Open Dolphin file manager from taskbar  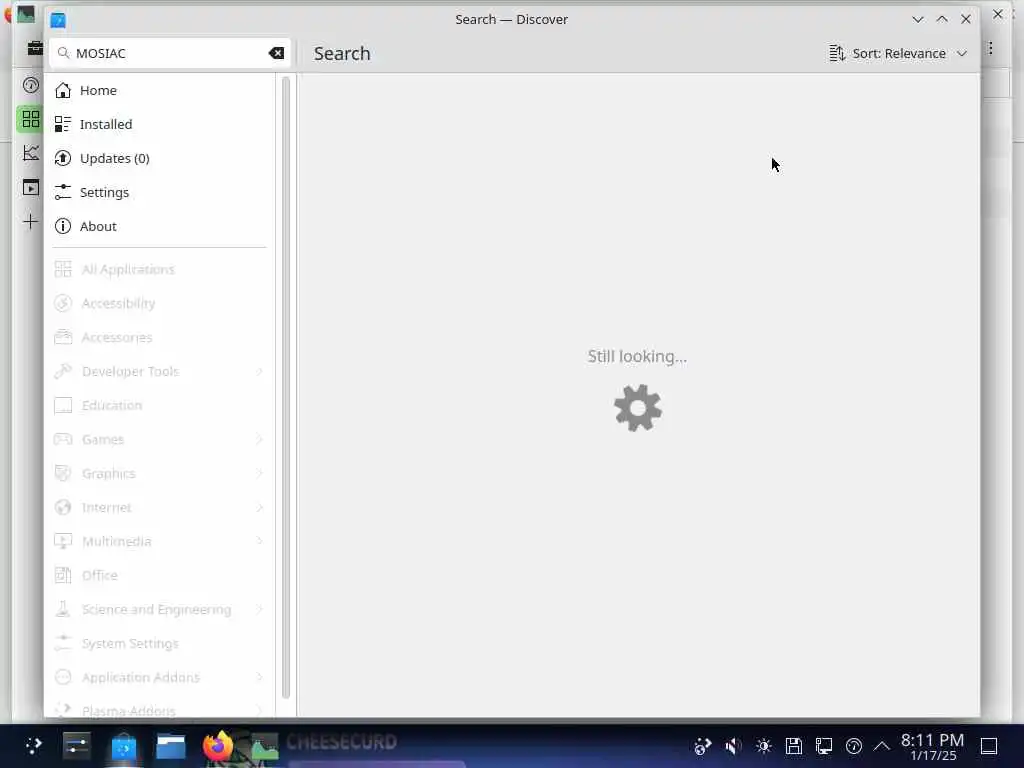170,745
